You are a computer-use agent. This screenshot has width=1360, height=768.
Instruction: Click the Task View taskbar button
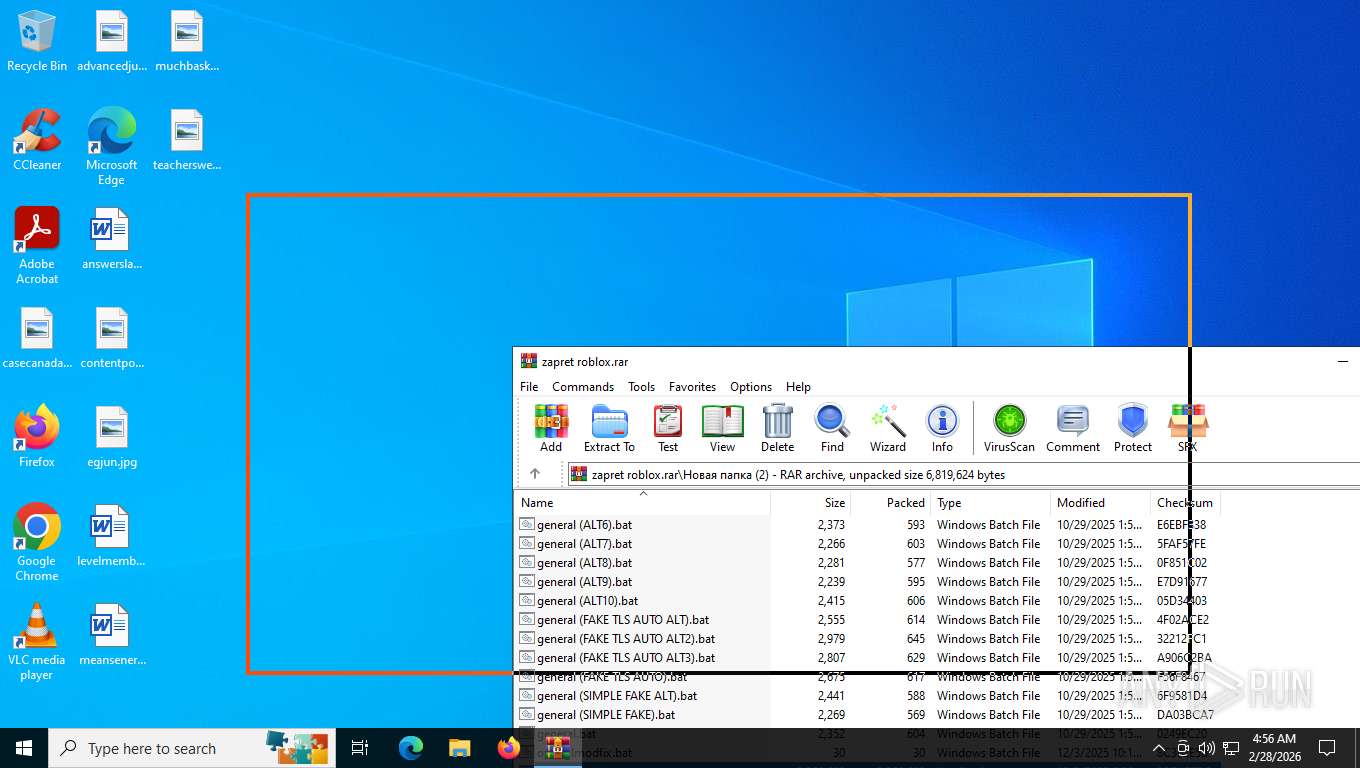(x=360, y=748)
